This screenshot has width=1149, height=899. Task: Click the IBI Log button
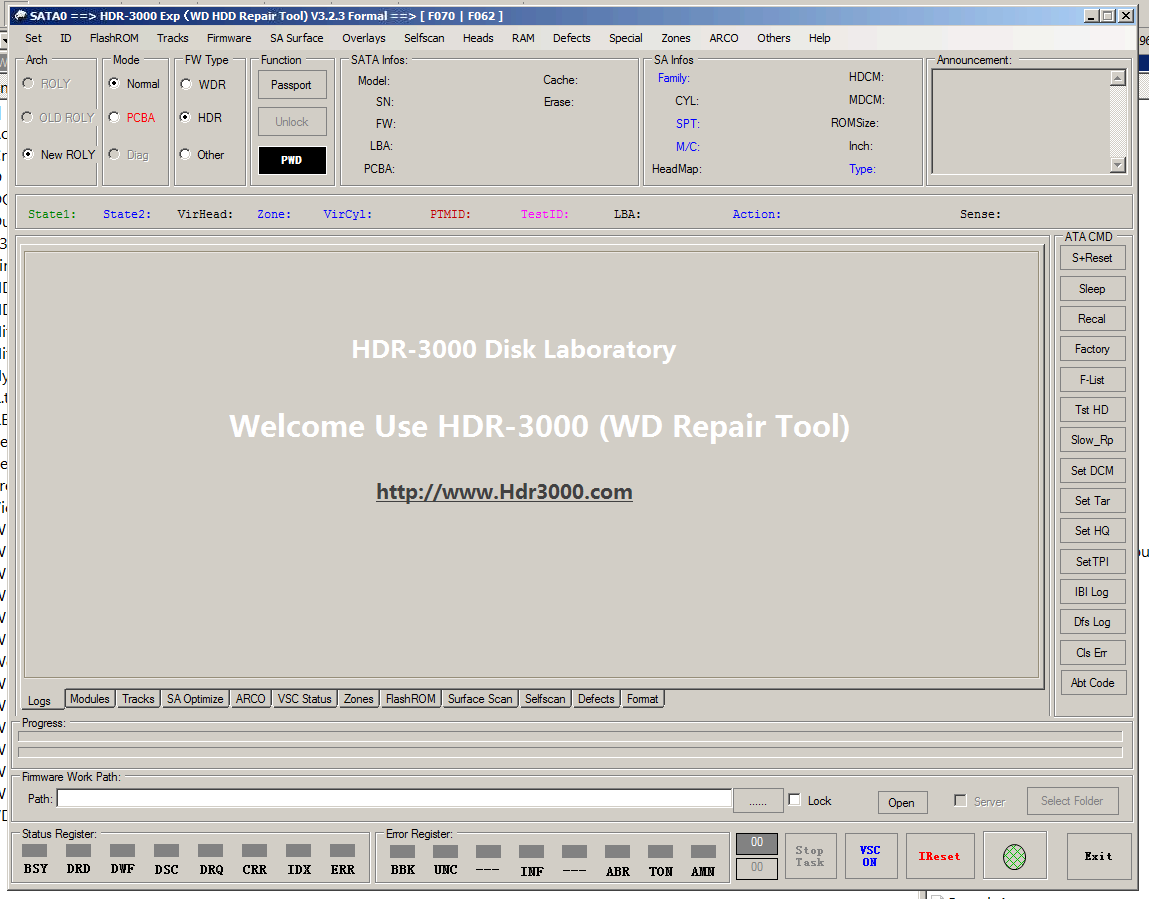1092,592
